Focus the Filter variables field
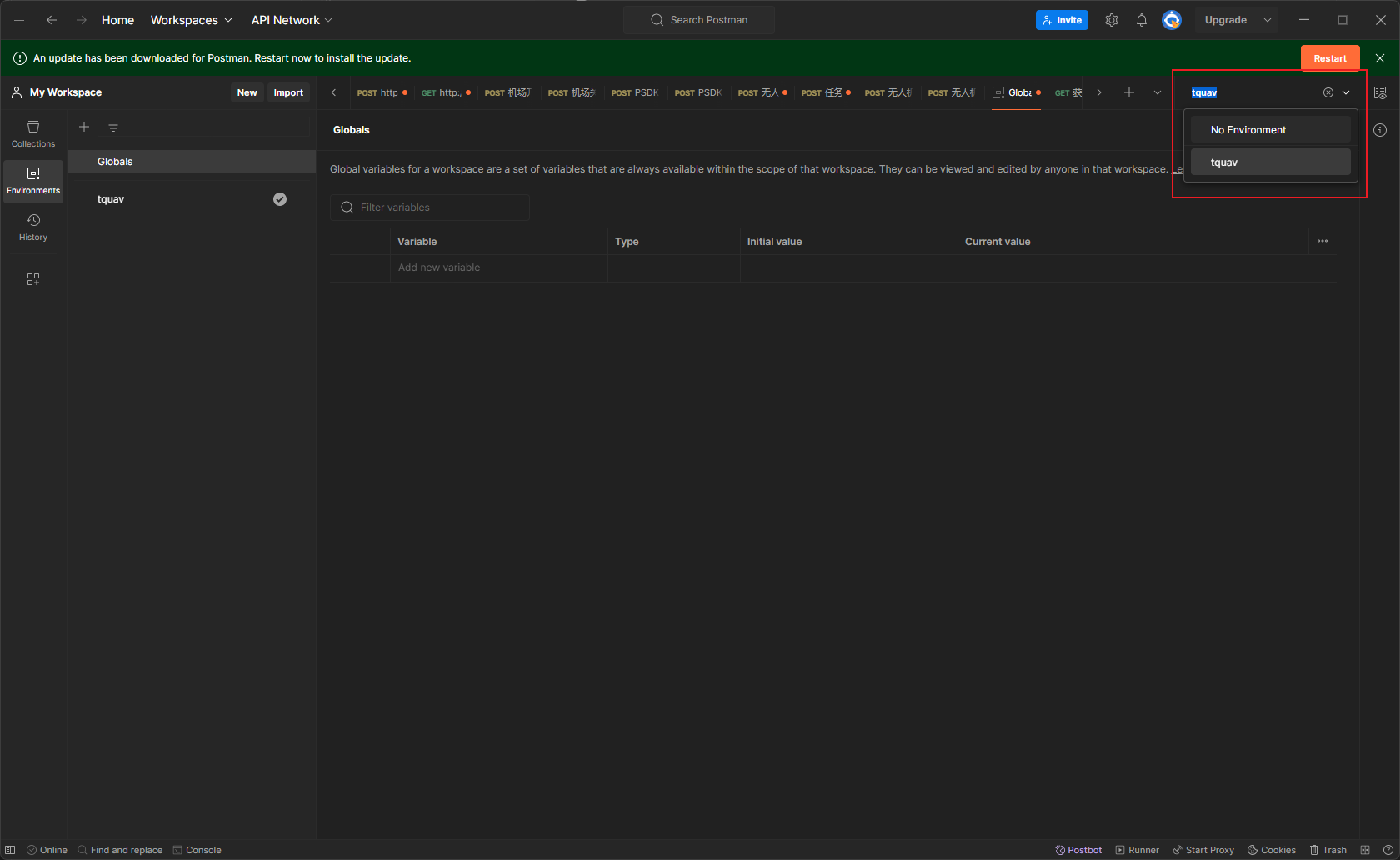This screenshot has height=860, width=1400. [x=430, y=207]
